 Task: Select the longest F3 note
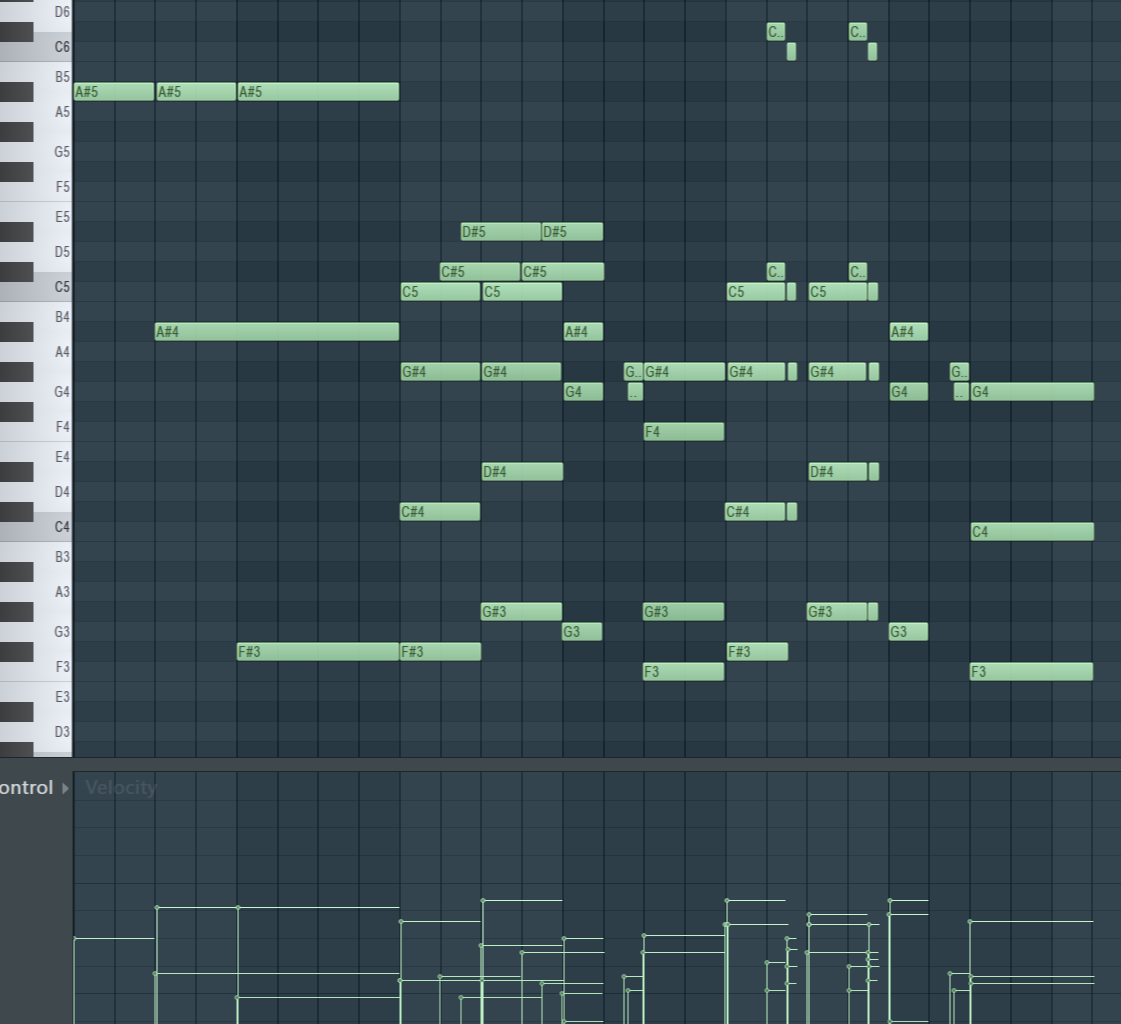pos(1031,672)
